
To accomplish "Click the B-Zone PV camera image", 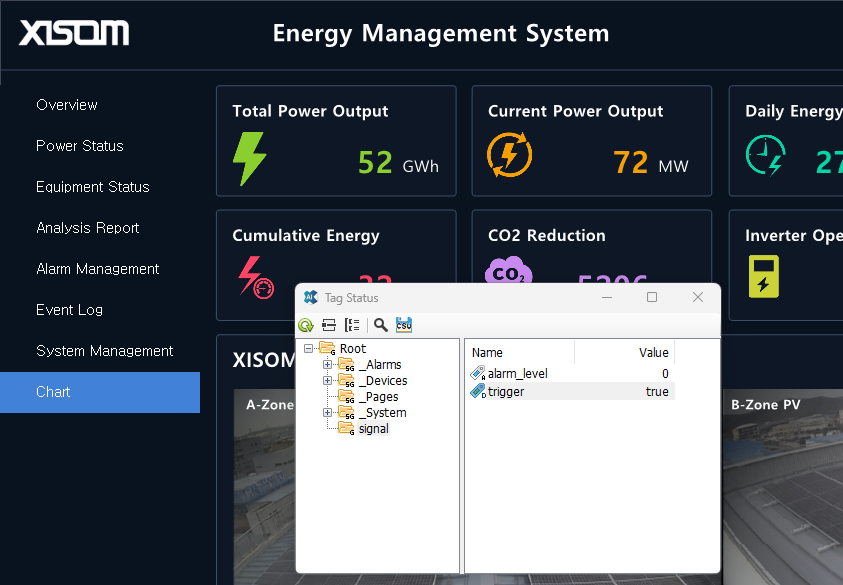I will point(783,487).
